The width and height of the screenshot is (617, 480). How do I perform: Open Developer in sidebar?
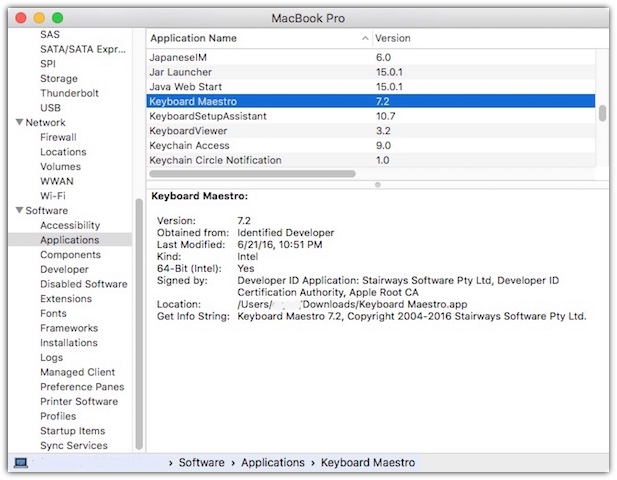(x=64, y=270)
